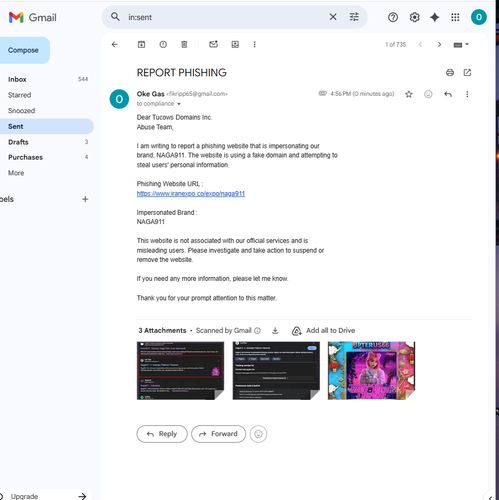Report this email as spam
Viewport: 499px width, 500px height.
(163, 44)
